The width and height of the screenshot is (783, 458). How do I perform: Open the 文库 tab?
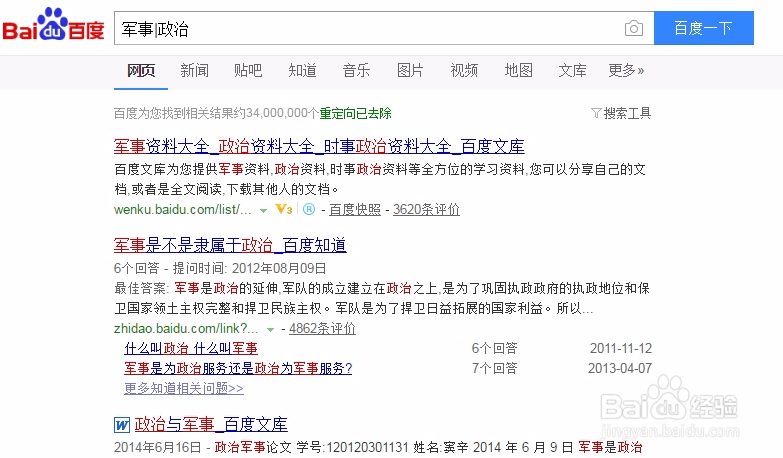tap(572, 70)
